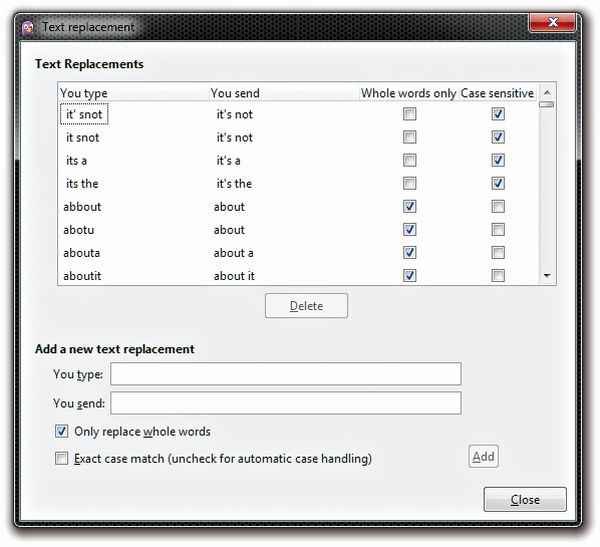Toggle Case sensitive for "it' snot"
Screen dimensions: 600x547
pyautogui.click(x=498, y=114)
